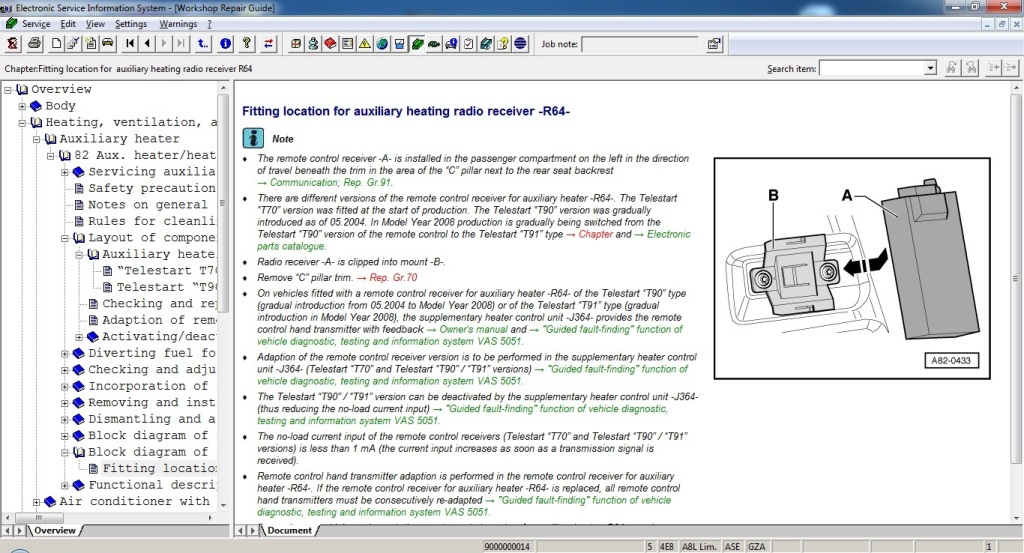The image size is (1024, 553).
Task: Expand the Air conditioner tree node
Action: tap(36, 502)
